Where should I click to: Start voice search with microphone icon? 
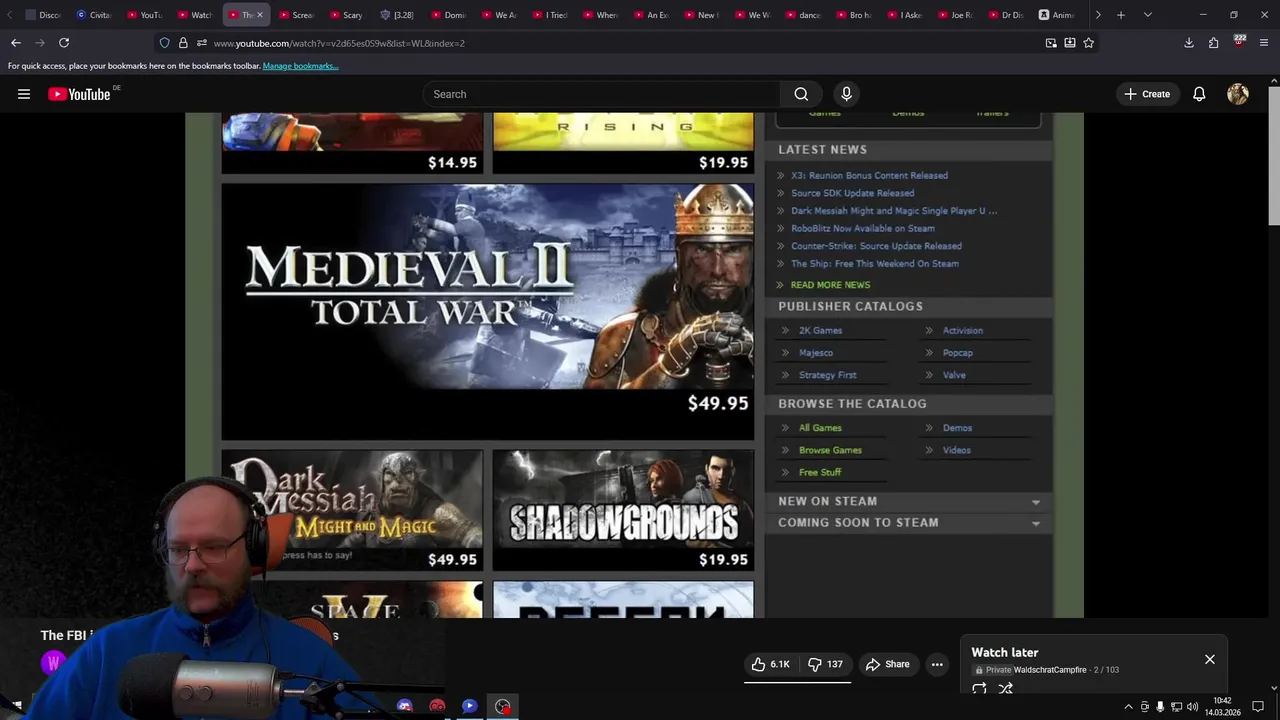coord(846,94)
